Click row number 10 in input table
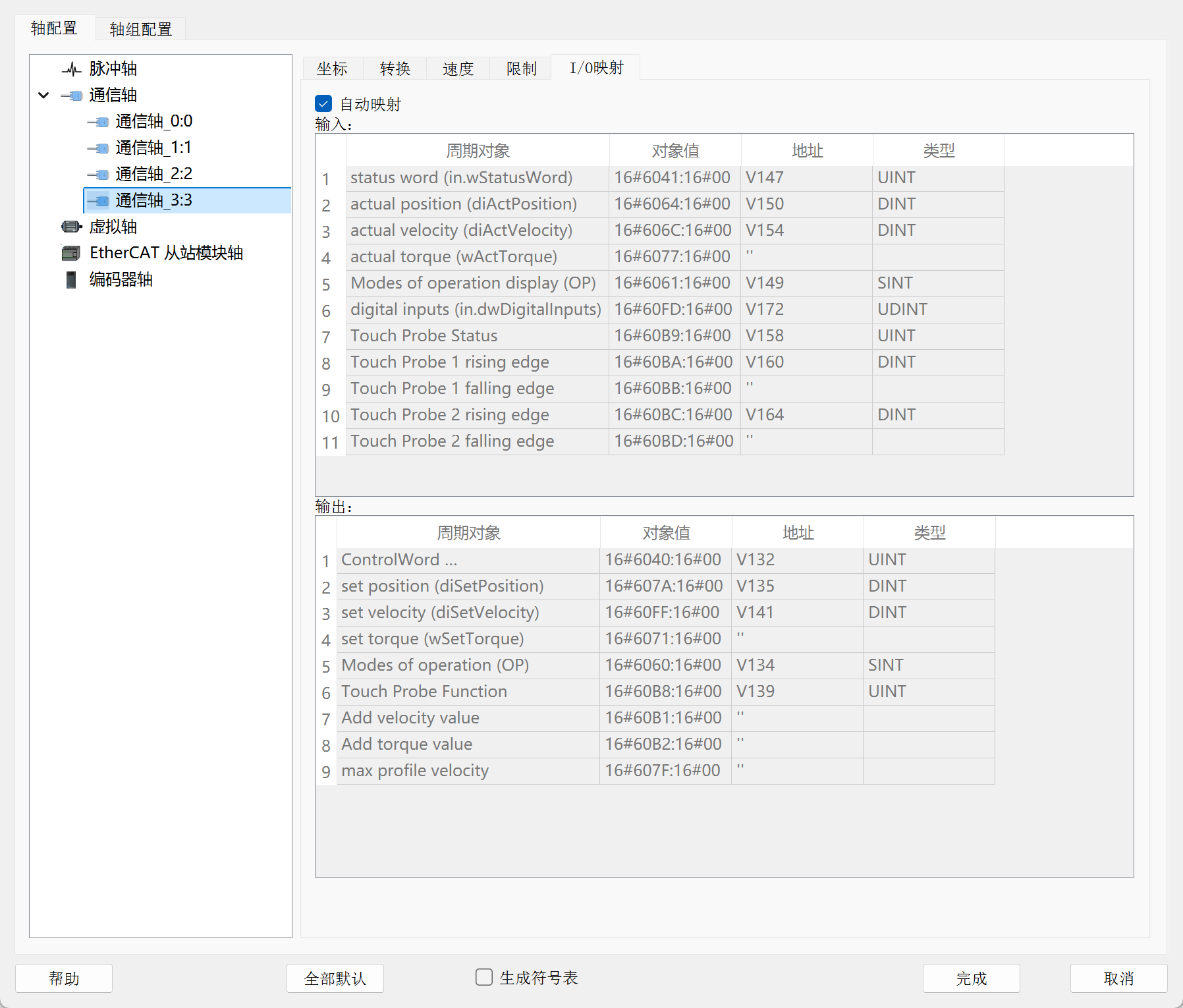The image size is (1183, 1008). click(331, 416)
